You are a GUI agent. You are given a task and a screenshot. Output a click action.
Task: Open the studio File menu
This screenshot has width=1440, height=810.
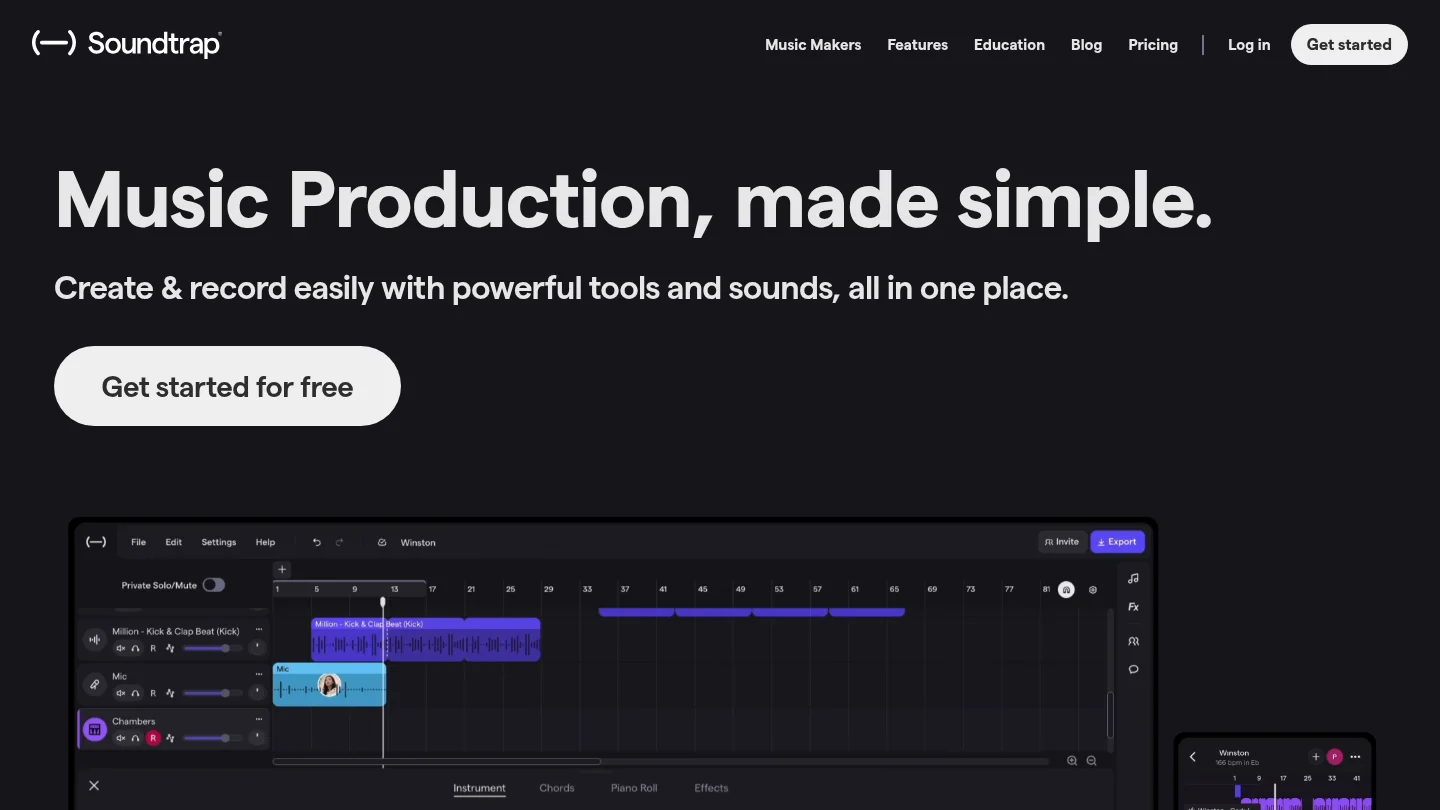[x=139, y=542]
